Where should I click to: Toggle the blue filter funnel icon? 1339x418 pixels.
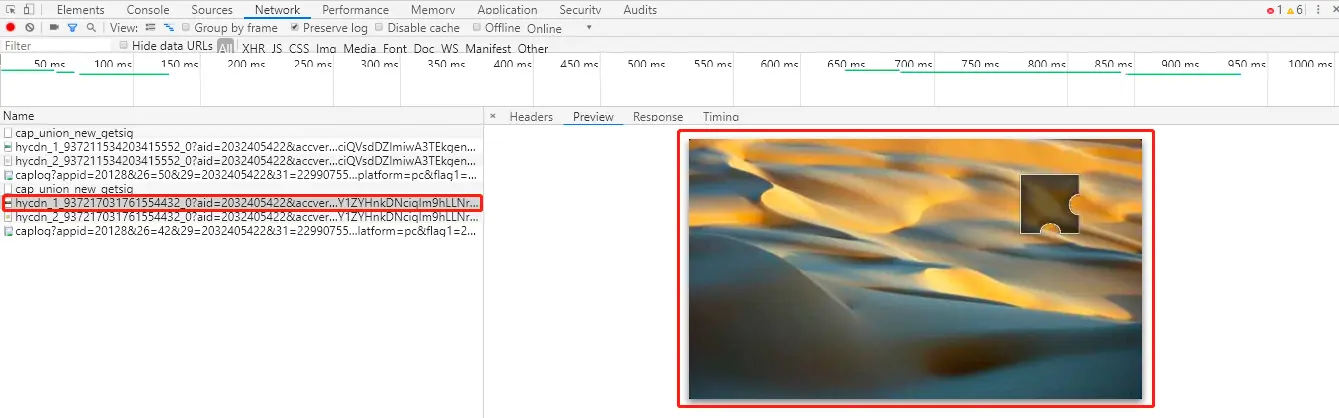72,28
